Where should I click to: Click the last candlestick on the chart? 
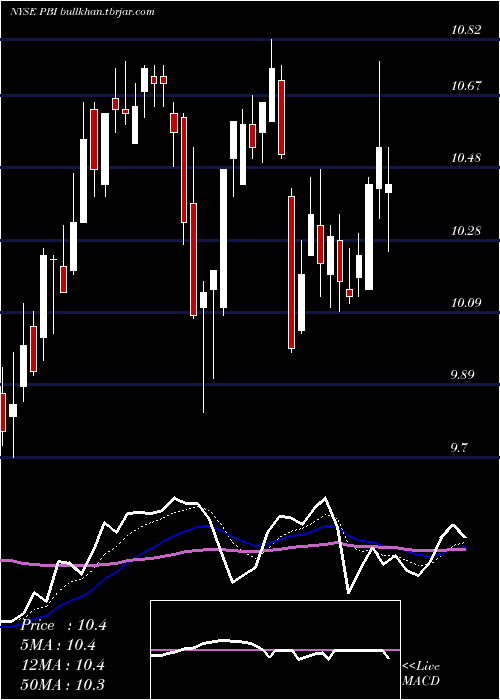[388, 188]
